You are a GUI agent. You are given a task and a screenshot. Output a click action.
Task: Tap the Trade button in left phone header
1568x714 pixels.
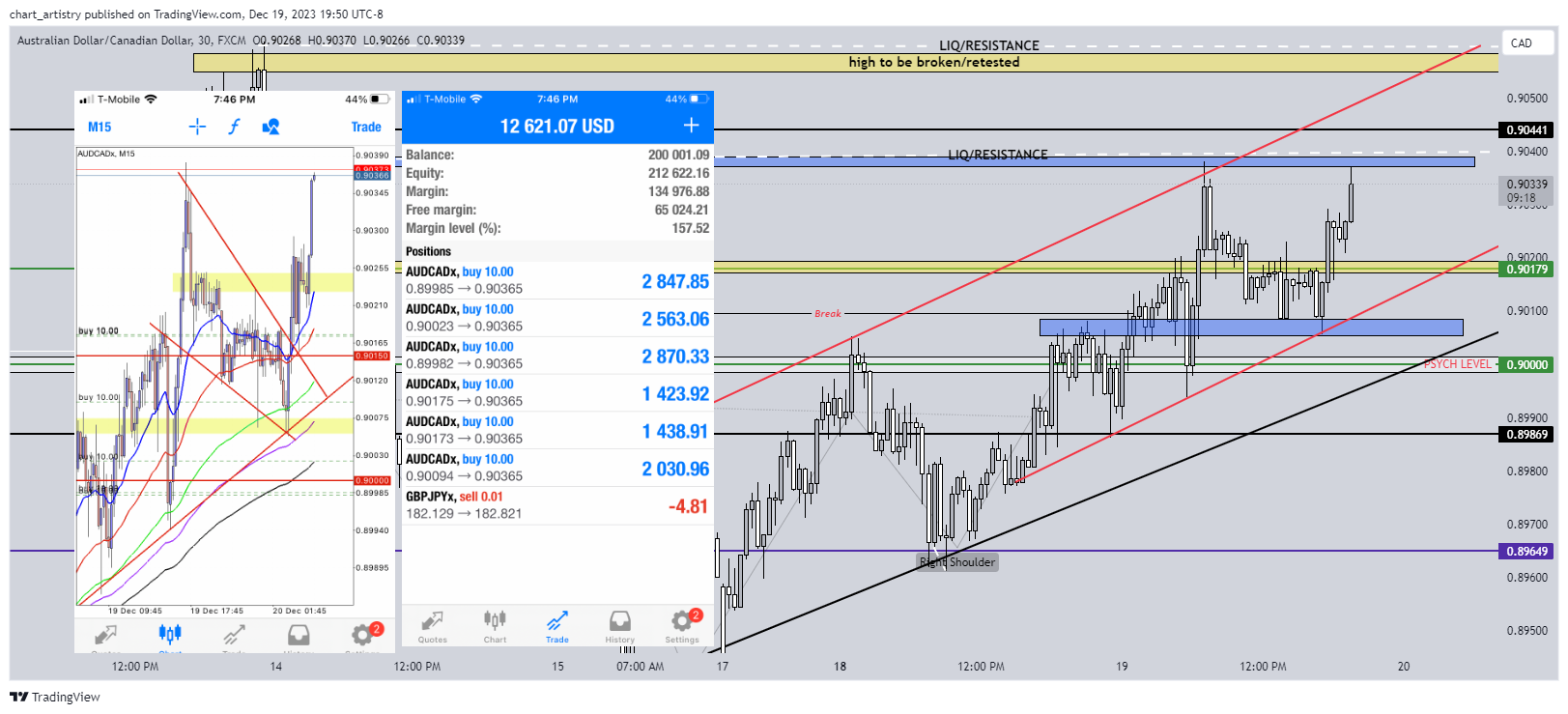coord(366,127)
